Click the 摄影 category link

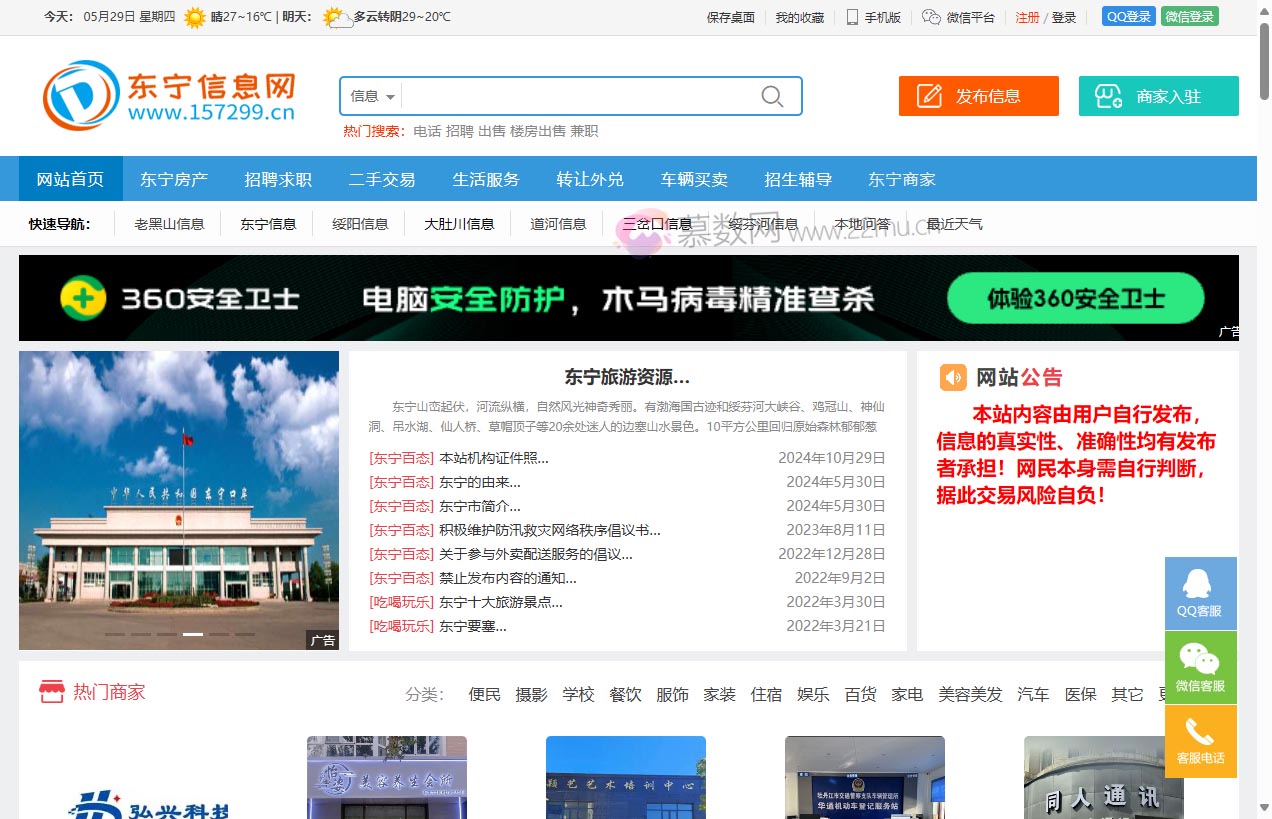tap(532, 694)
